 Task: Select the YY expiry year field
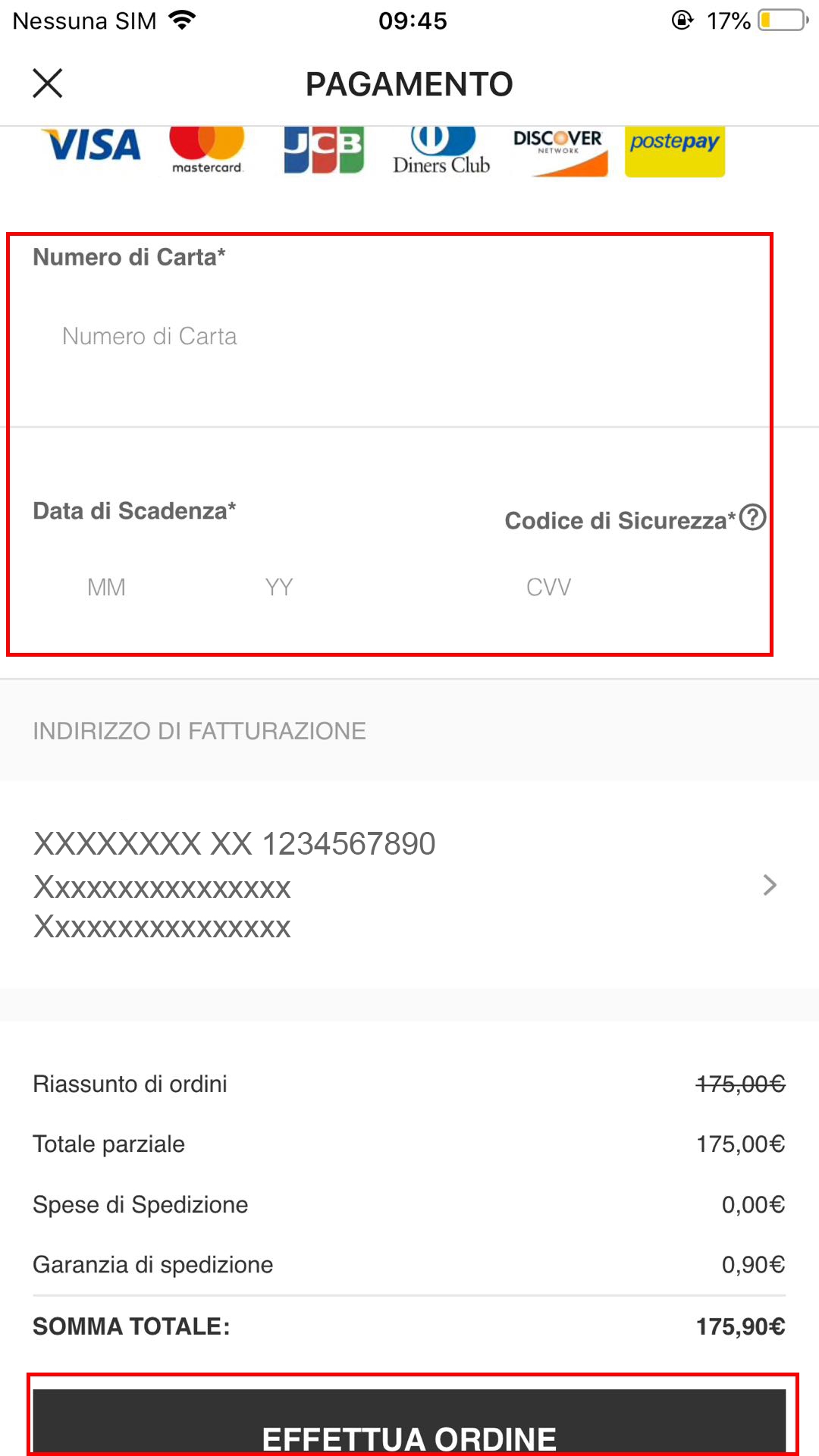(x=279, y=587)
